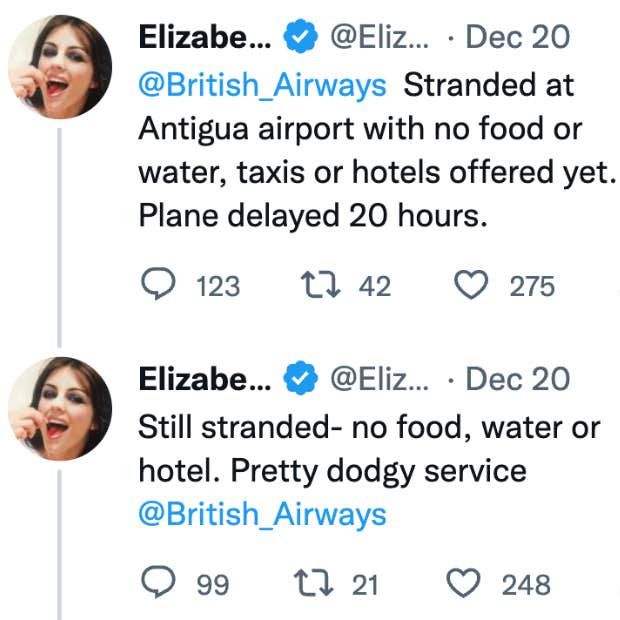Open the Dec 20 timestamp of the 'Still stranded' tweet

coord(518,380)
